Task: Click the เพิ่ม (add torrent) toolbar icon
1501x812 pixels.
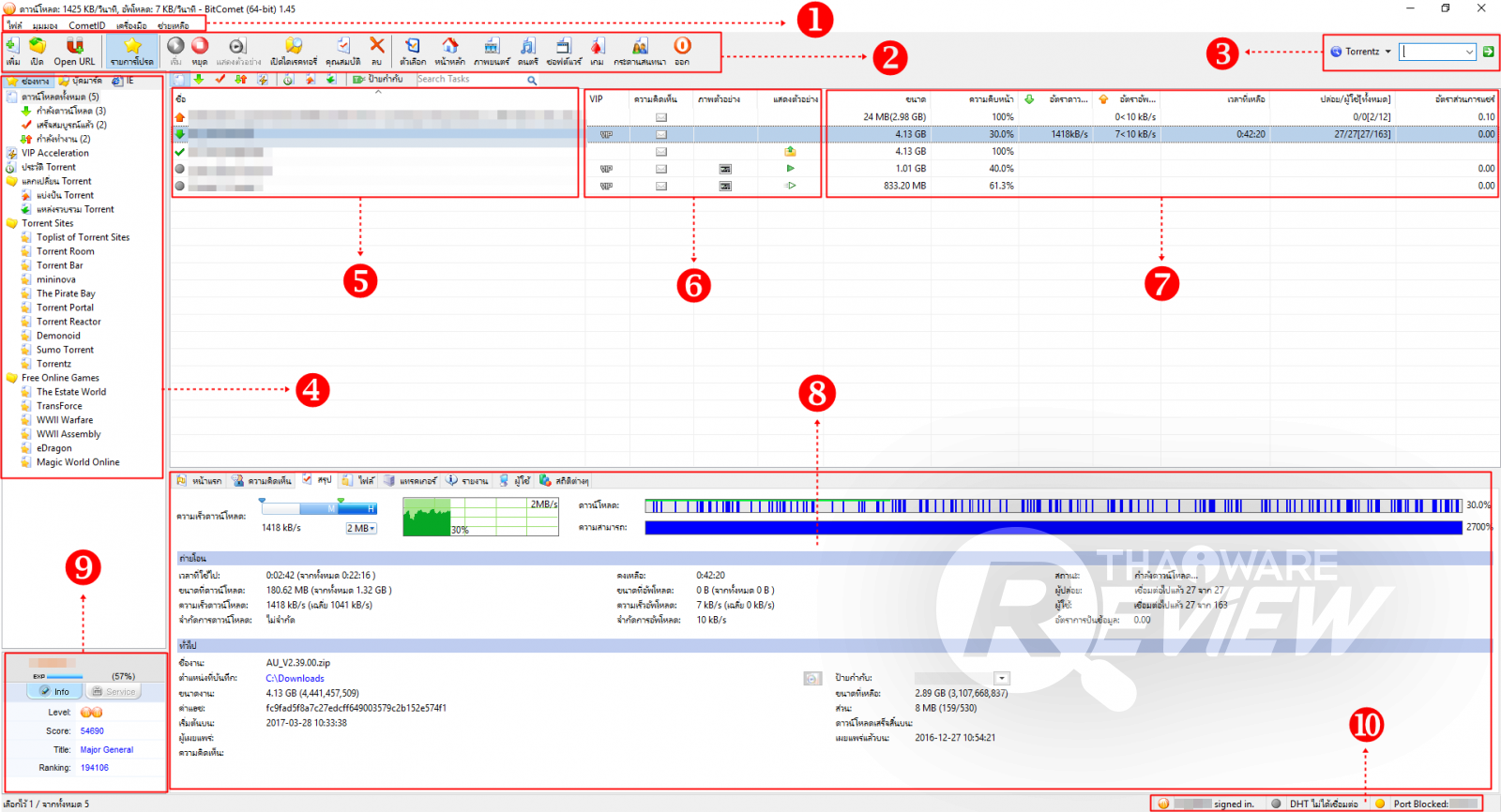Action: tap(13, 51)
